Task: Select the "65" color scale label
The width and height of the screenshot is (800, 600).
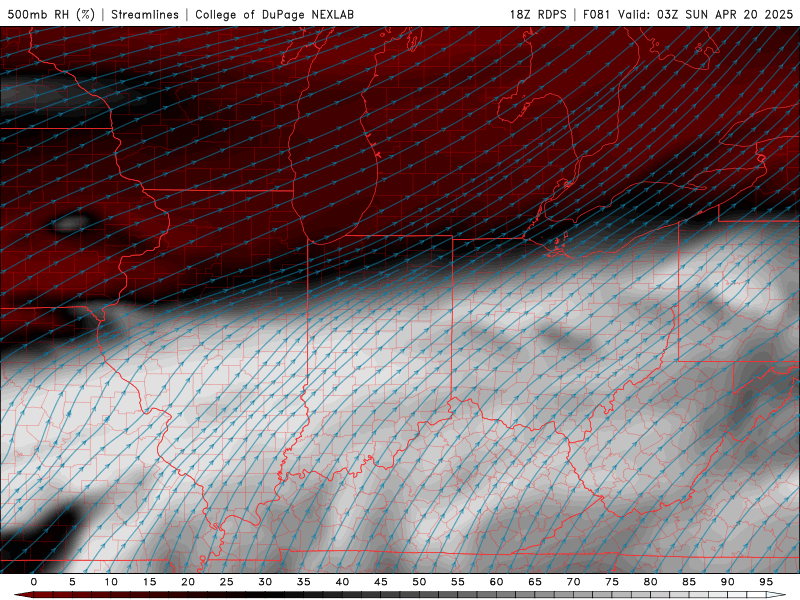Action: (x=535, y=582)
